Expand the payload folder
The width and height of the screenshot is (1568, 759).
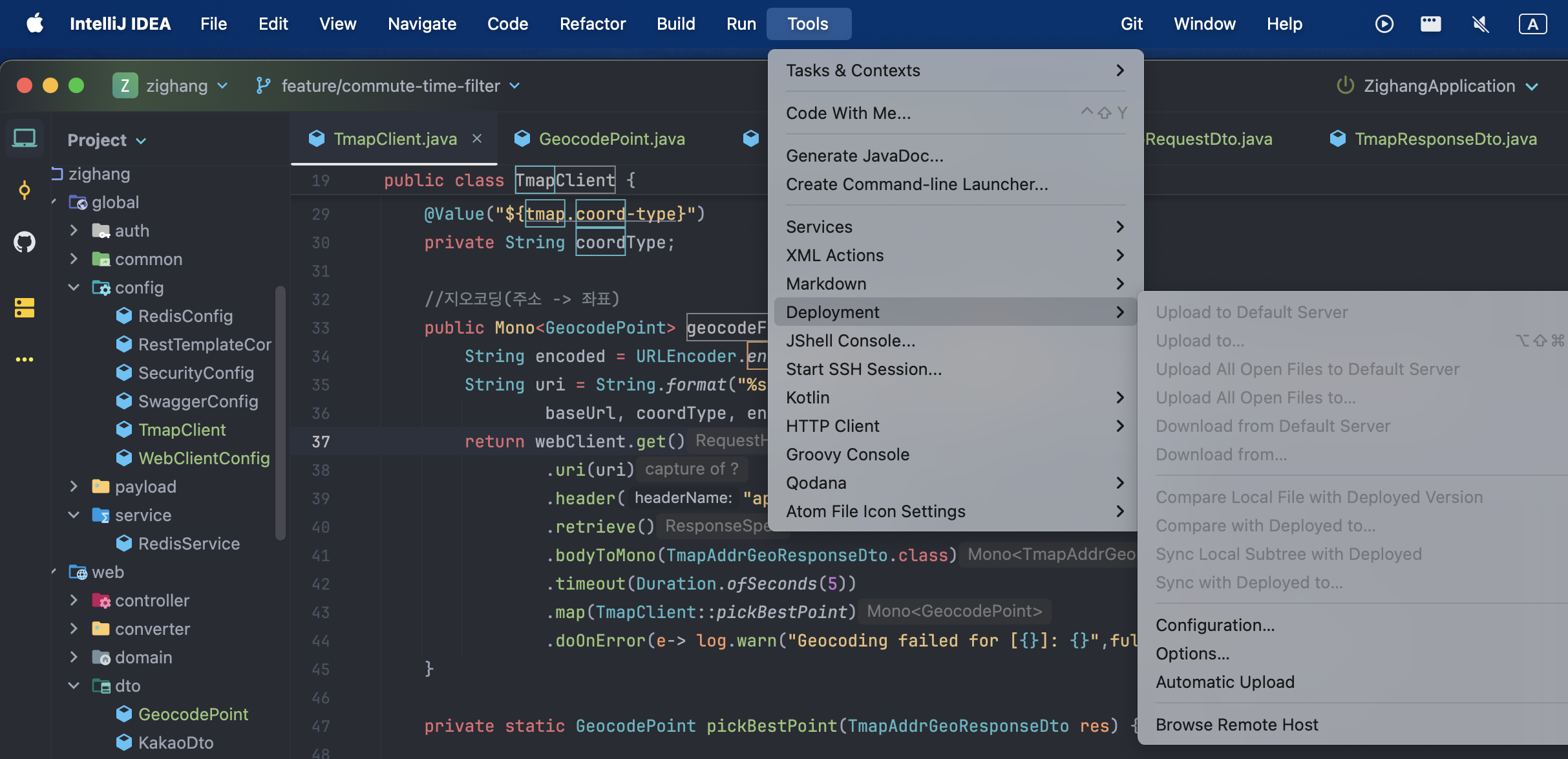click(74, 486)
